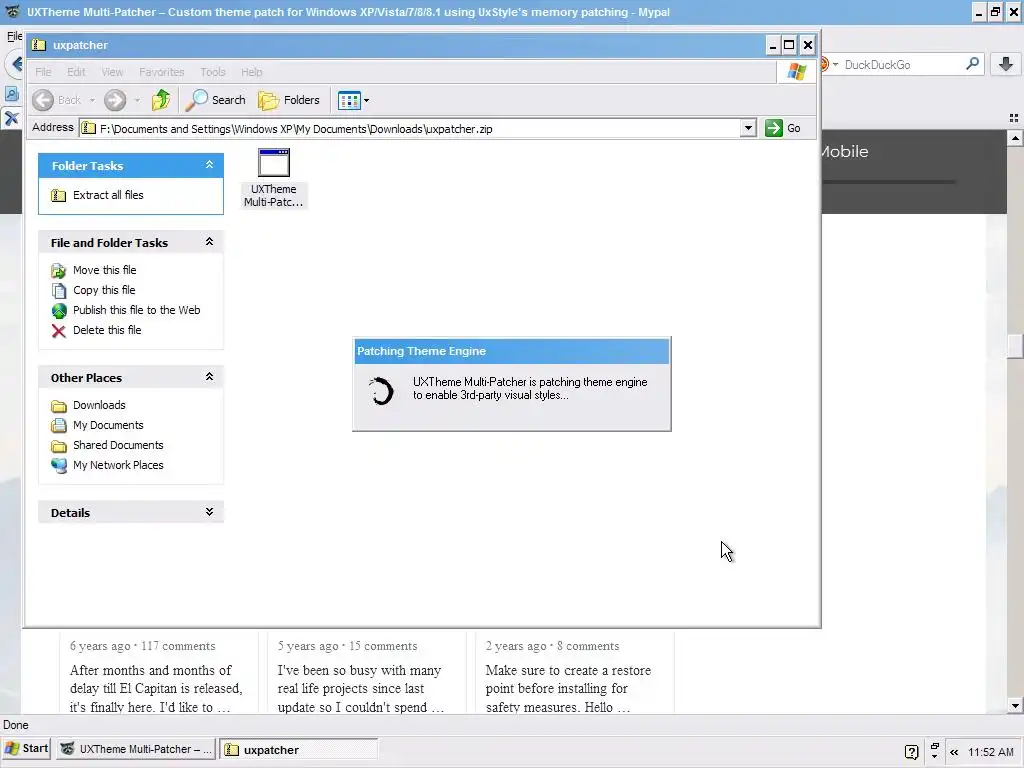Click the Start button
The height and width of the screenshot is (768, 1024).
point(27,748)
